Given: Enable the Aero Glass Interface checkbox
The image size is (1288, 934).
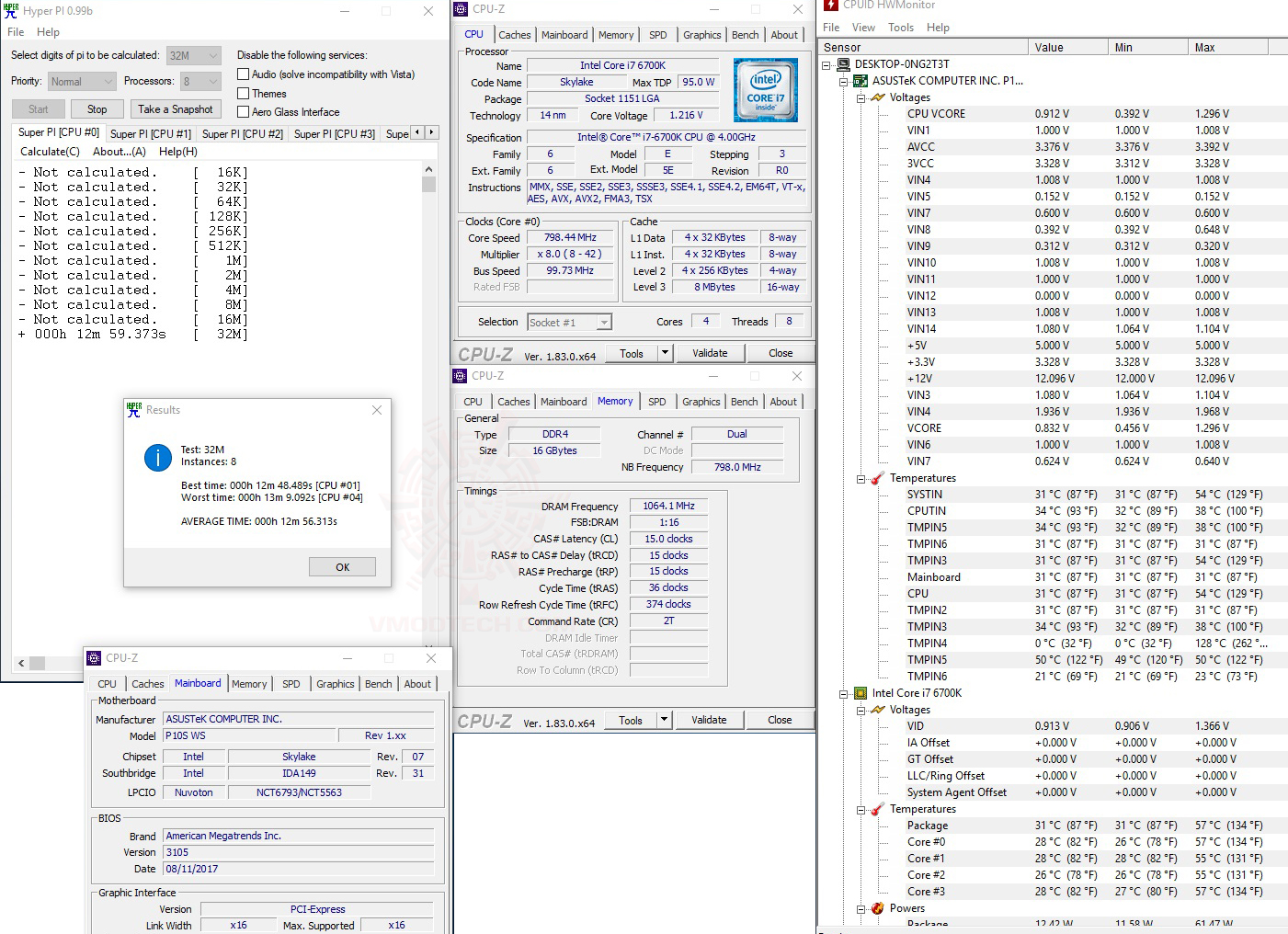Looking at the screenshot, I should click(242, 111).
